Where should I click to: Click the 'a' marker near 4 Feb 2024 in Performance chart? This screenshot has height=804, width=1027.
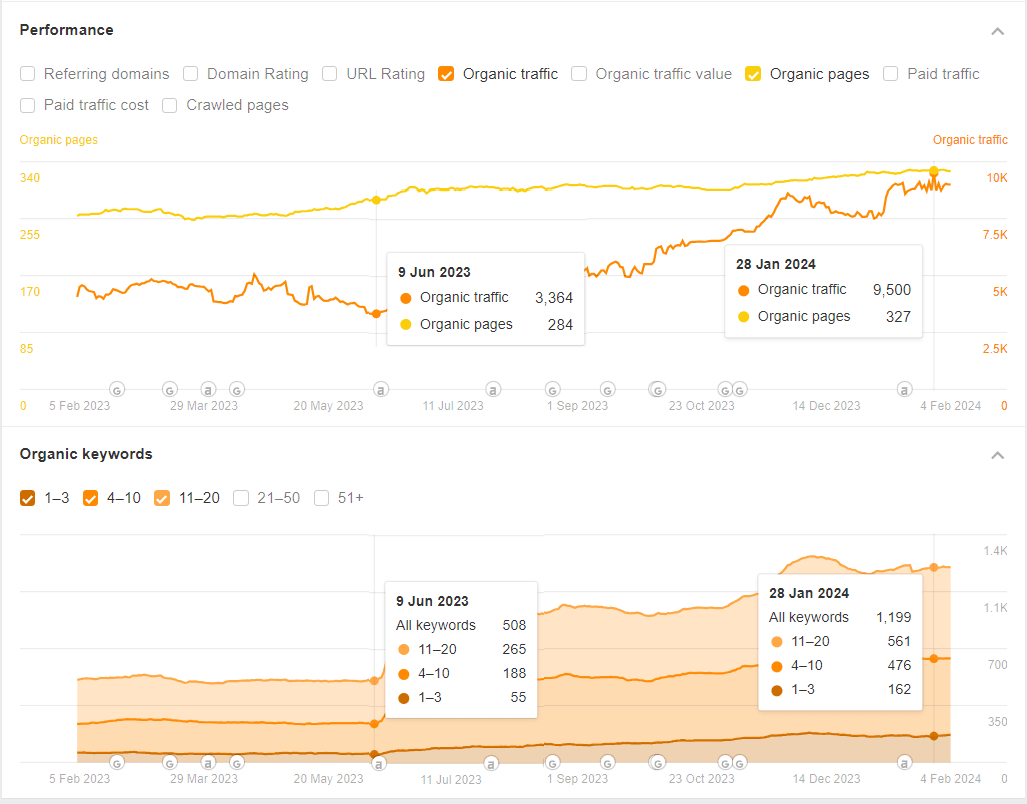pos(904,389)
